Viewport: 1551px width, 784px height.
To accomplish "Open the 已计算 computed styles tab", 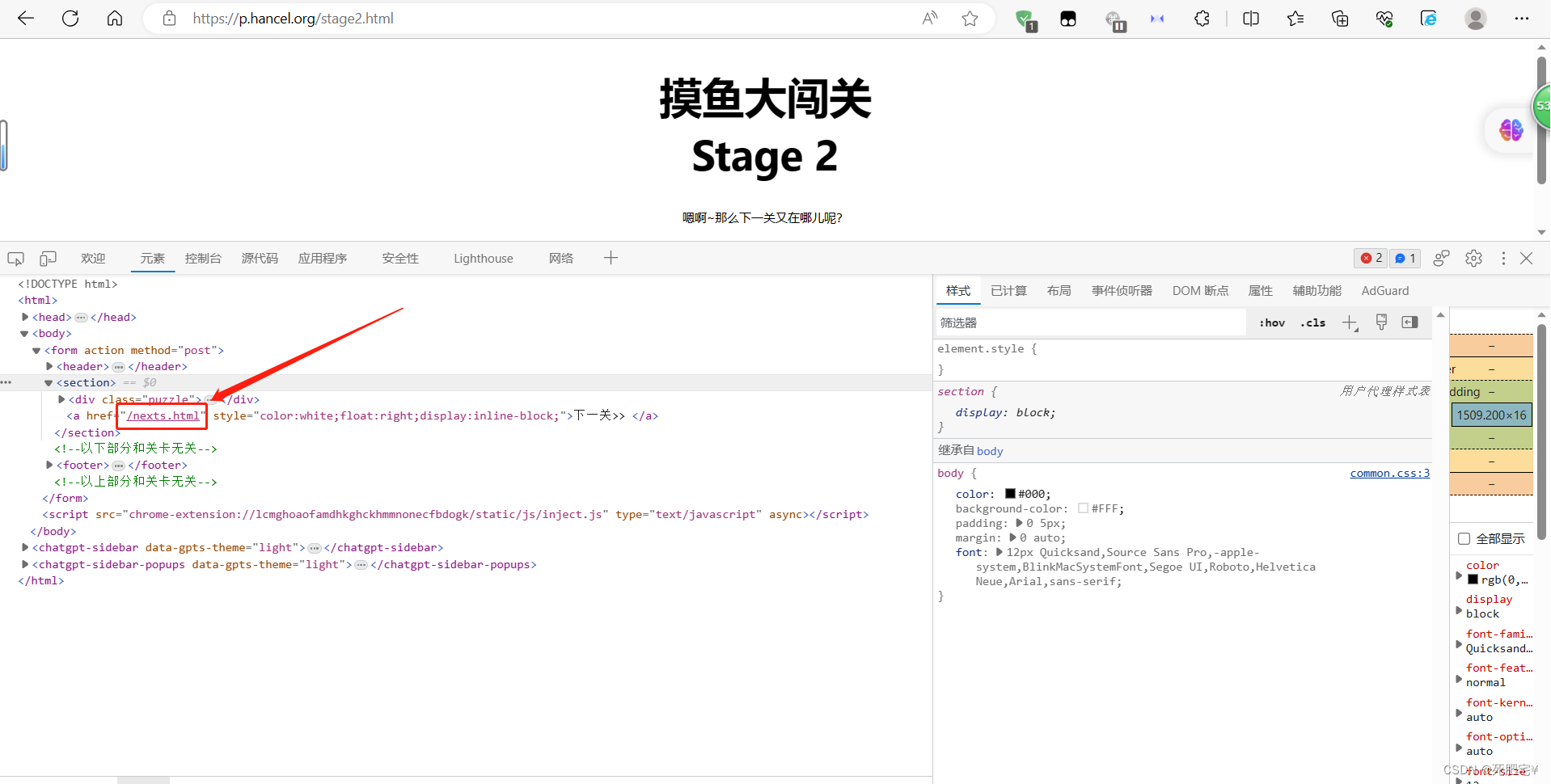I will [x=1008, y=290].
